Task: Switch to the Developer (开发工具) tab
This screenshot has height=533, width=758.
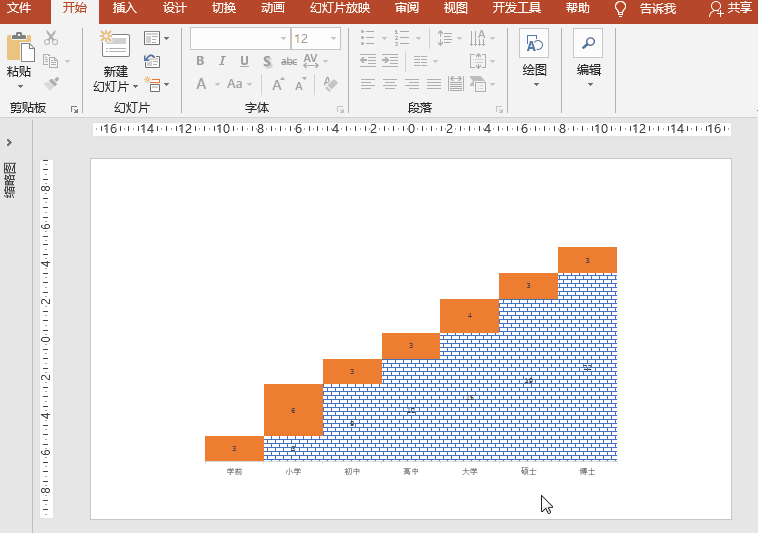Action: point(517,8)
